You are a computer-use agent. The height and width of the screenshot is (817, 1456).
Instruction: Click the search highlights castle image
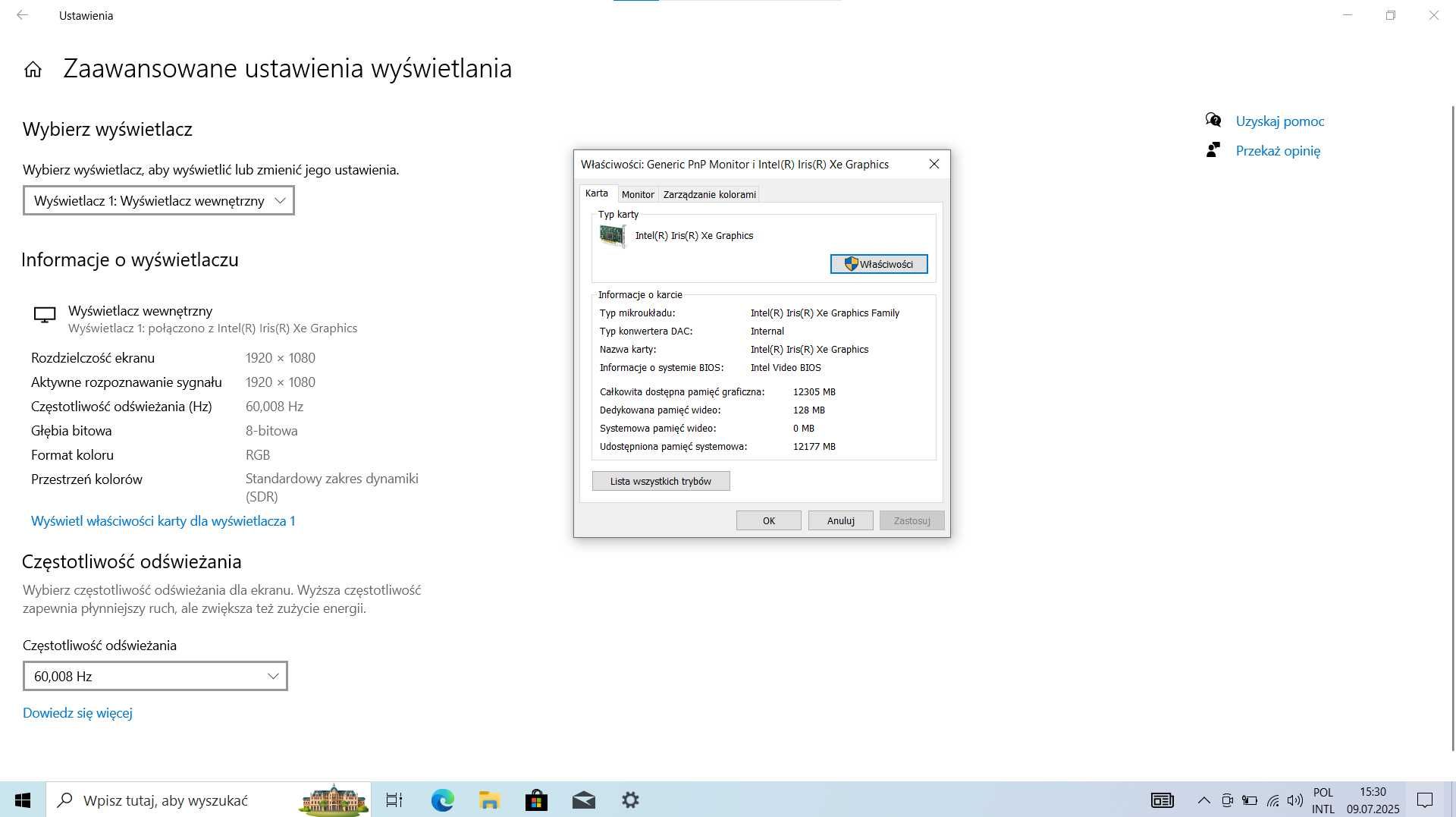[x=334, y=800]
